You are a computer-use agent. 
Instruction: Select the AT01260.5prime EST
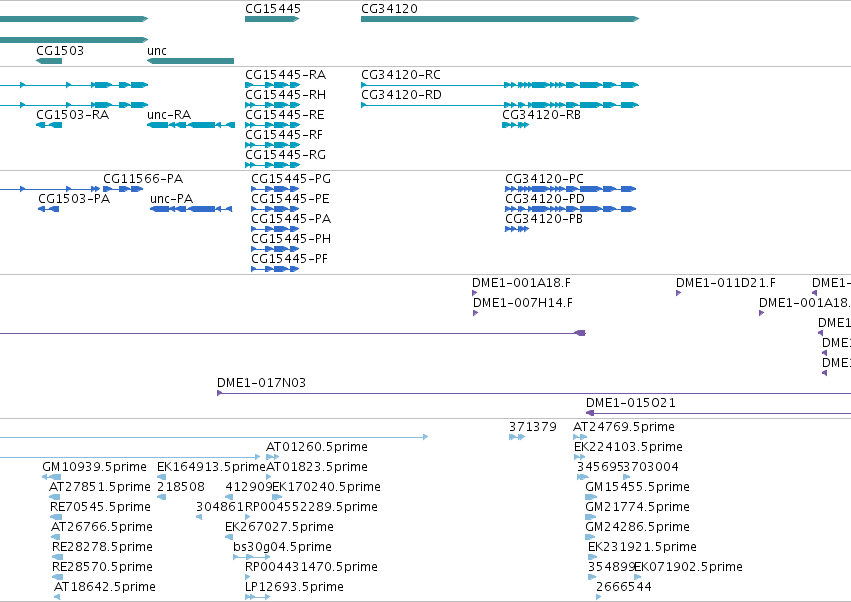(273, 457)
